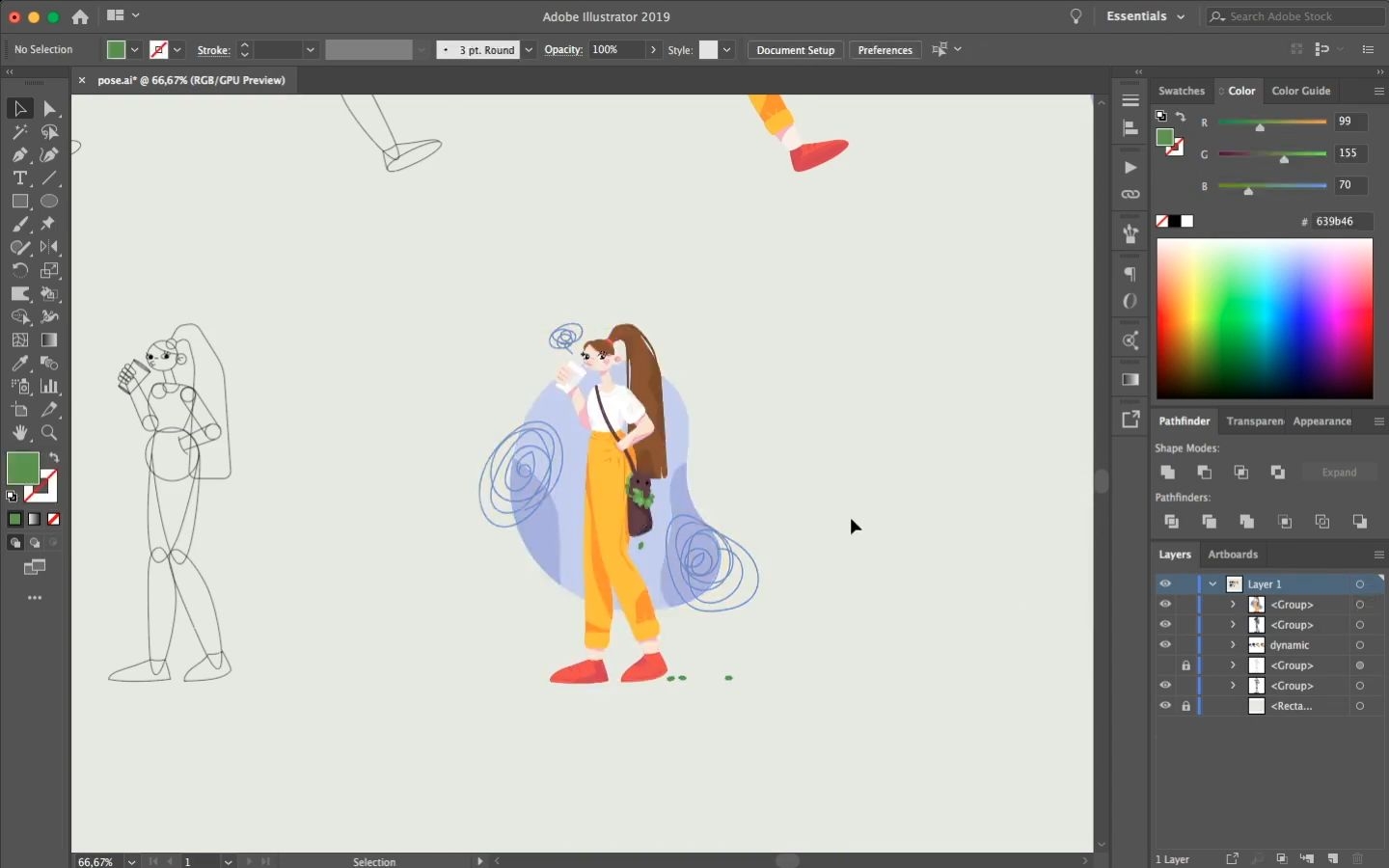Viewport: 1389px width, 868px height.
Task: Expand the dynamic layer group
Action: click(1233, 645)
